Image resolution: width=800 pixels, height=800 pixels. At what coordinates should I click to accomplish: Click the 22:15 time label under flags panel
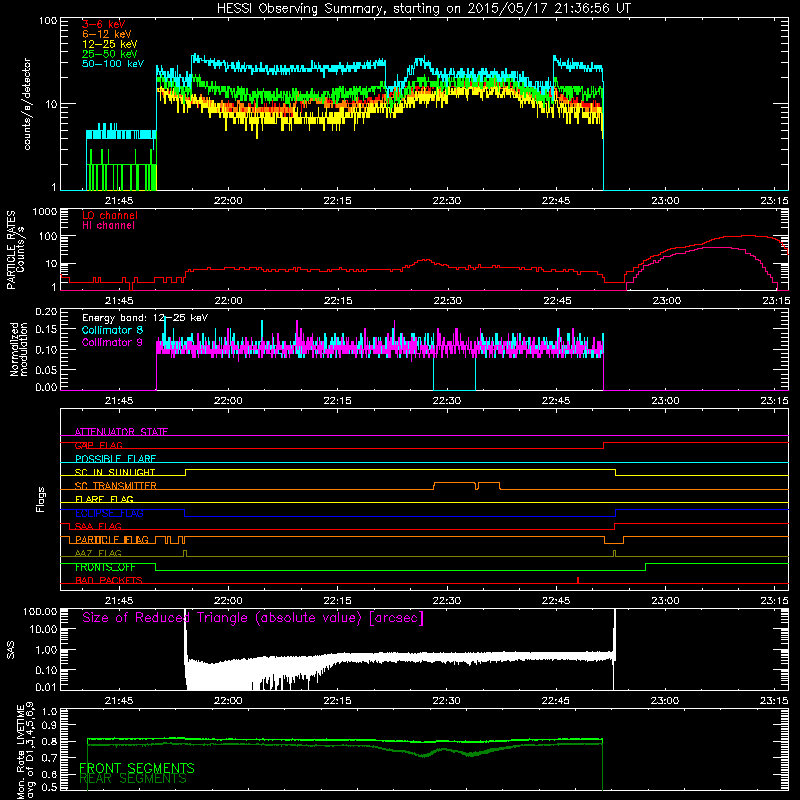coord(337,601)
